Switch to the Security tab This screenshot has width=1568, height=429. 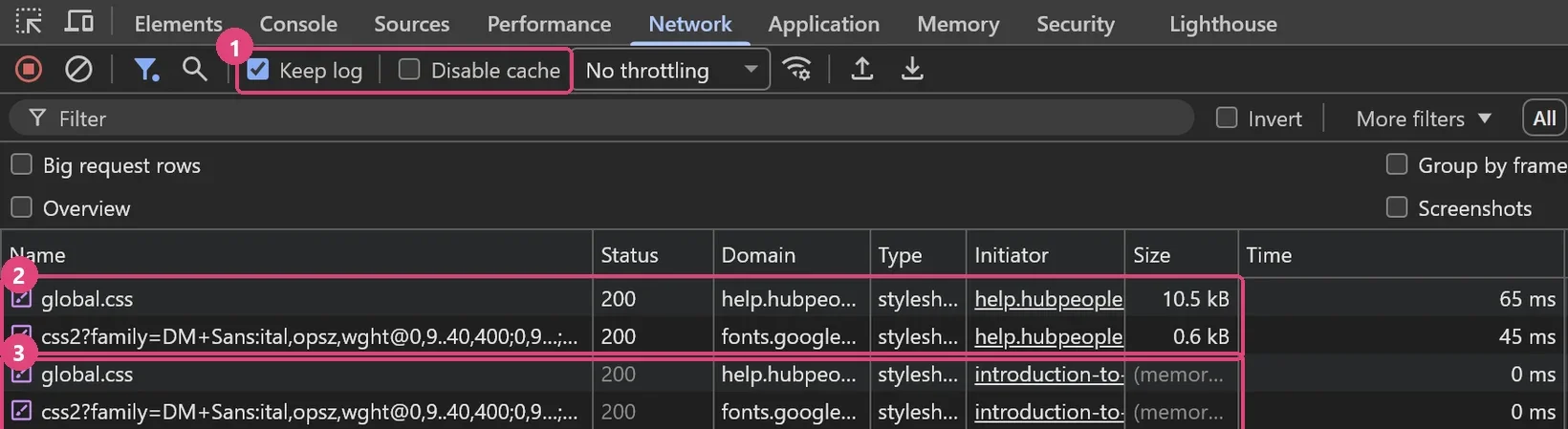[x=1076, y=24]
